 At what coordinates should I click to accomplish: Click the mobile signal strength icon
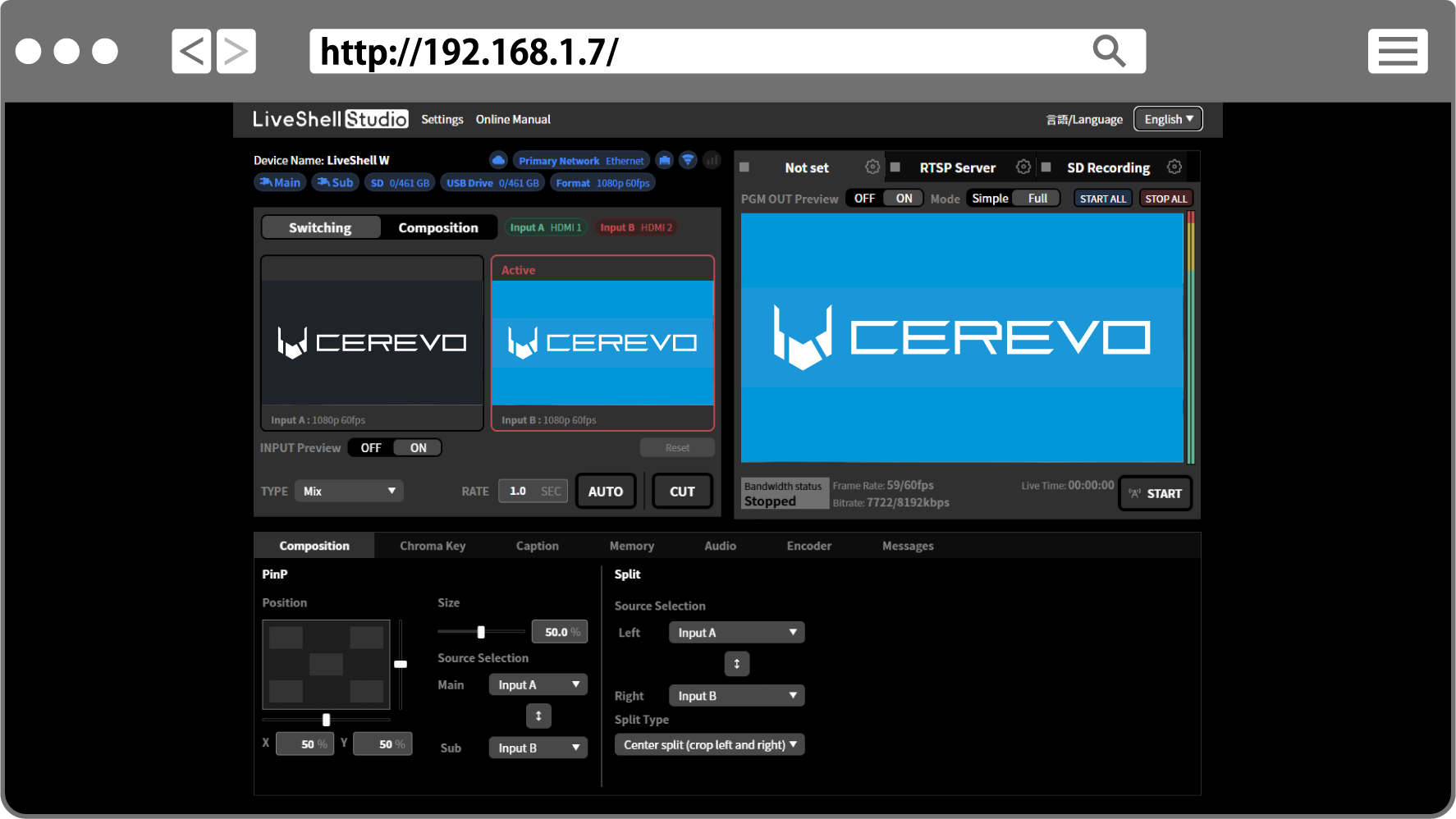[711, 160]
